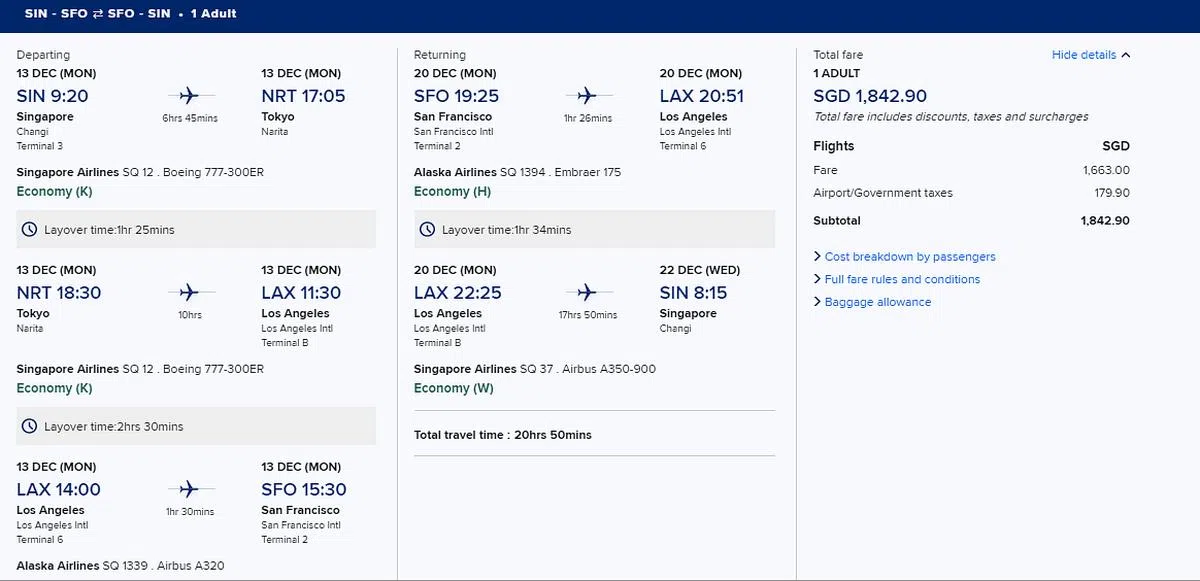Click the airplane icon on NRT to LAX flight
The image size is (1200, 581).
click(x=189, y=292)
